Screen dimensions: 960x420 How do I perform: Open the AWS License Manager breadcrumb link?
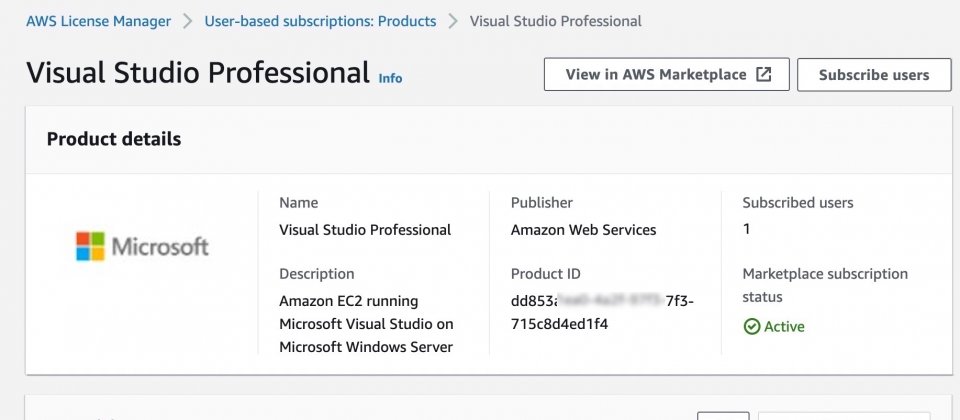click(x=98, y=21)
